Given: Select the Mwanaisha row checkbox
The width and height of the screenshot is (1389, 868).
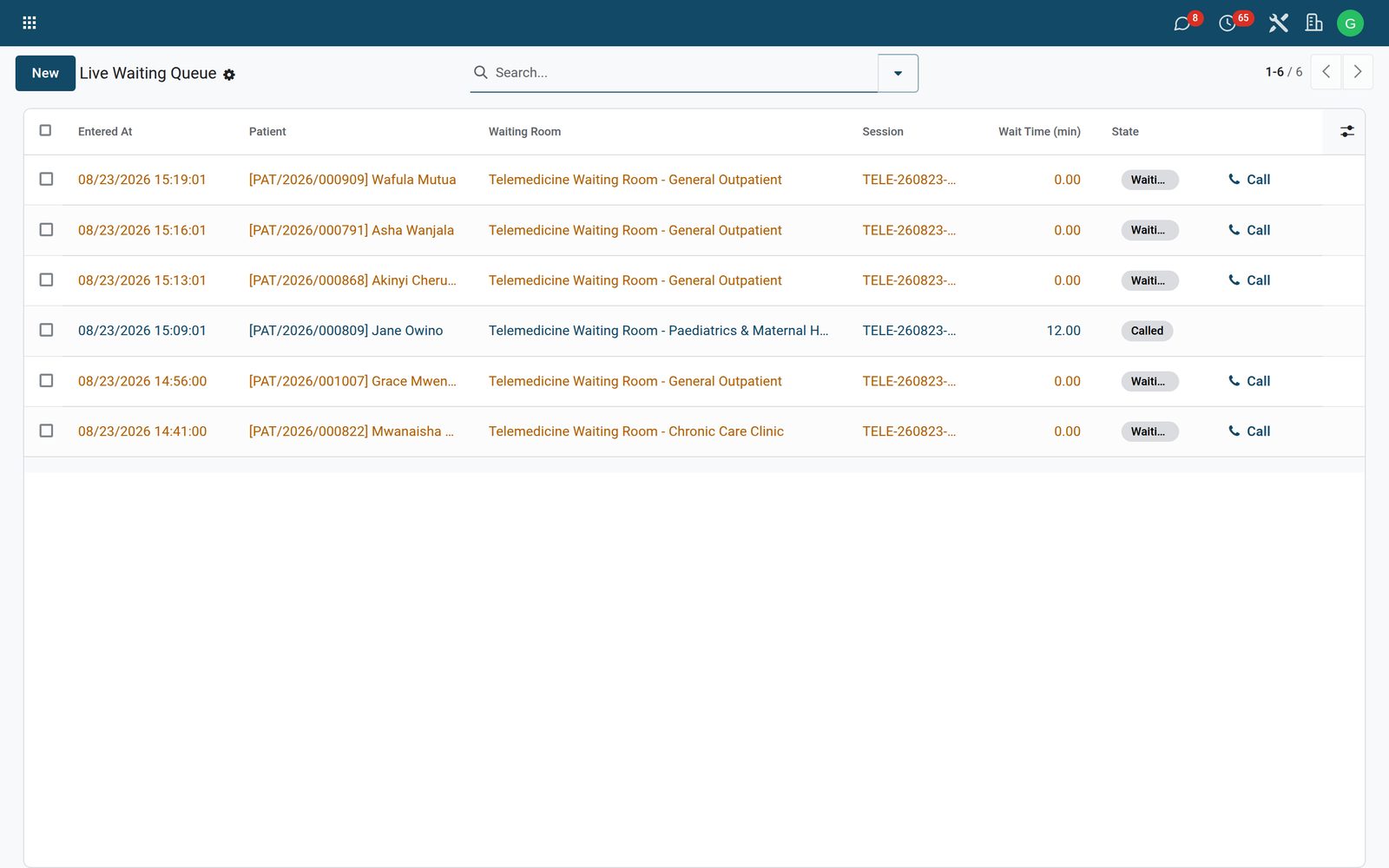Looking at the screenshot, I should pos(46,431).
